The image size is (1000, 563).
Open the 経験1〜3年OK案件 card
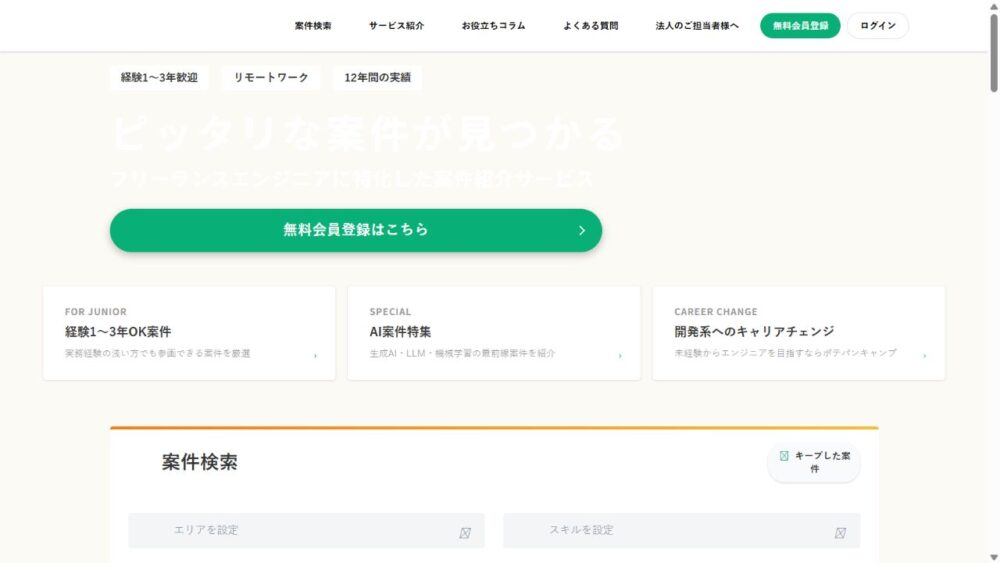(189, 333)
